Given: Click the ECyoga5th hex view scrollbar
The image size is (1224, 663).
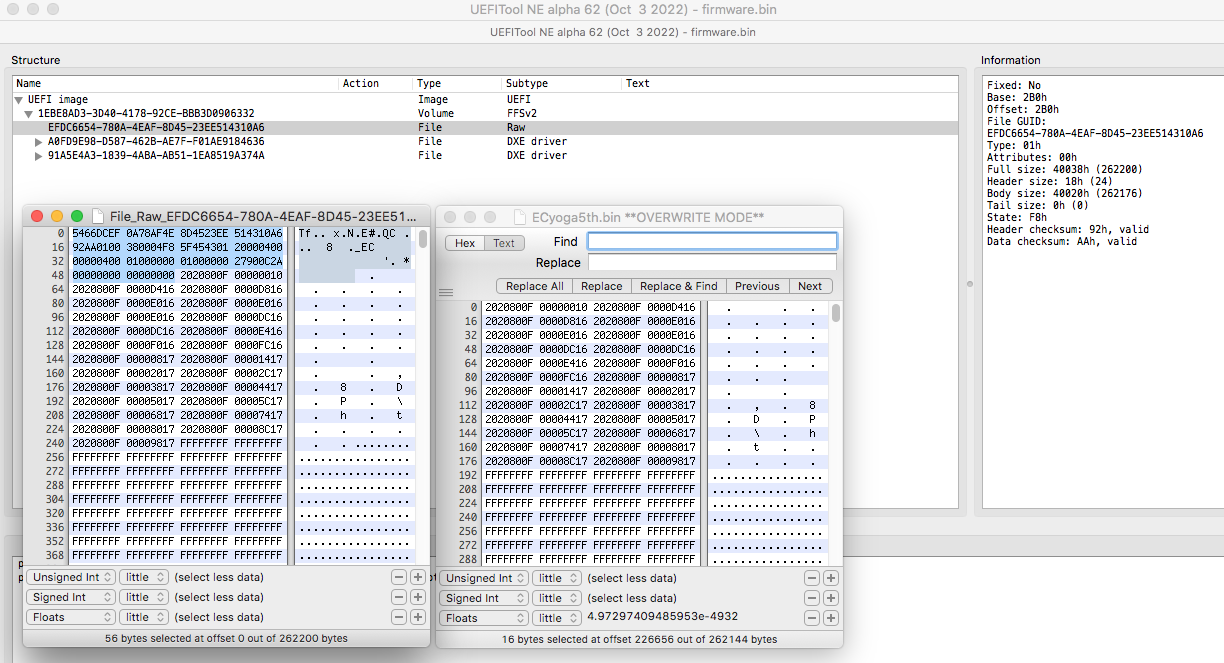Looking at the screenshot, I should (836, 313).
